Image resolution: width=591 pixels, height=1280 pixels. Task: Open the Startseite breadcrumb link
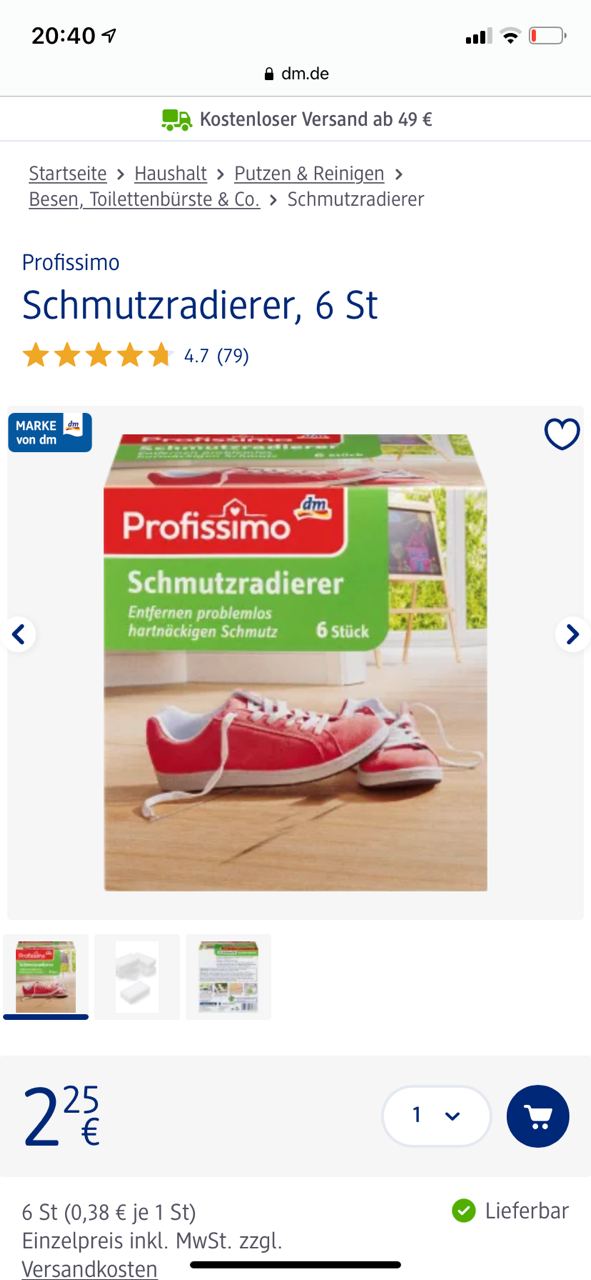click(68, 173)
